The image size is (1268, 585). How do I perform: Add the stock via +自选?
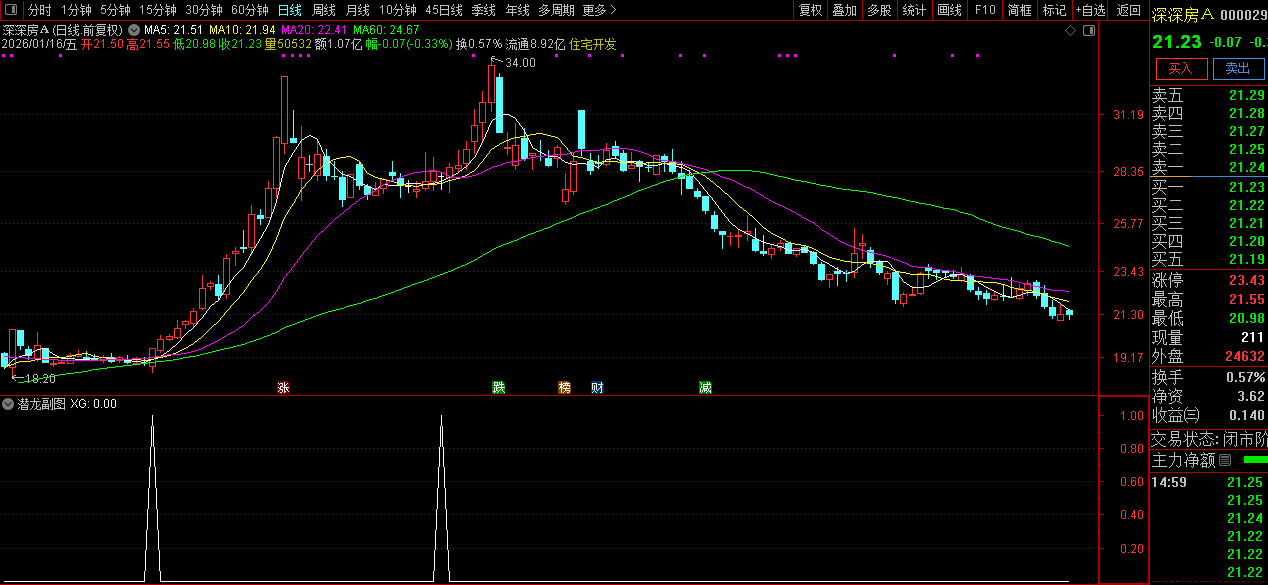(1090, 10)
